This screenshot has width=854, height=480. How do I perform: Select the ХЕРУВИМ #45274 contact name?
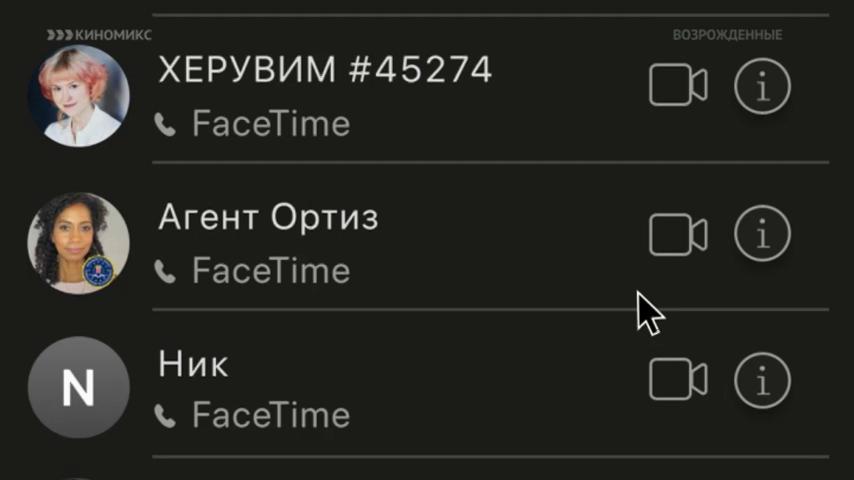pyautogui.click(x=325, y=70)
